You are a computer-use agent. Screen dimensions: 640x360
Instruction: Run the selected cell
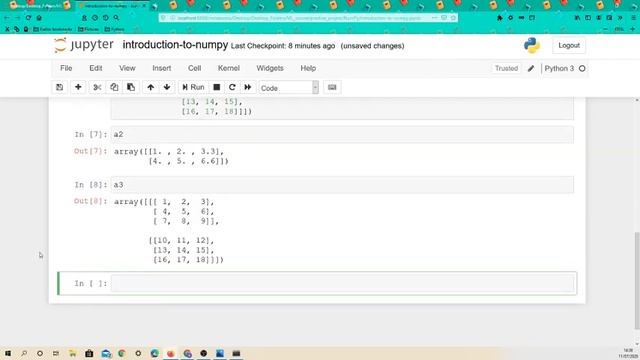[x=193, y=87]
